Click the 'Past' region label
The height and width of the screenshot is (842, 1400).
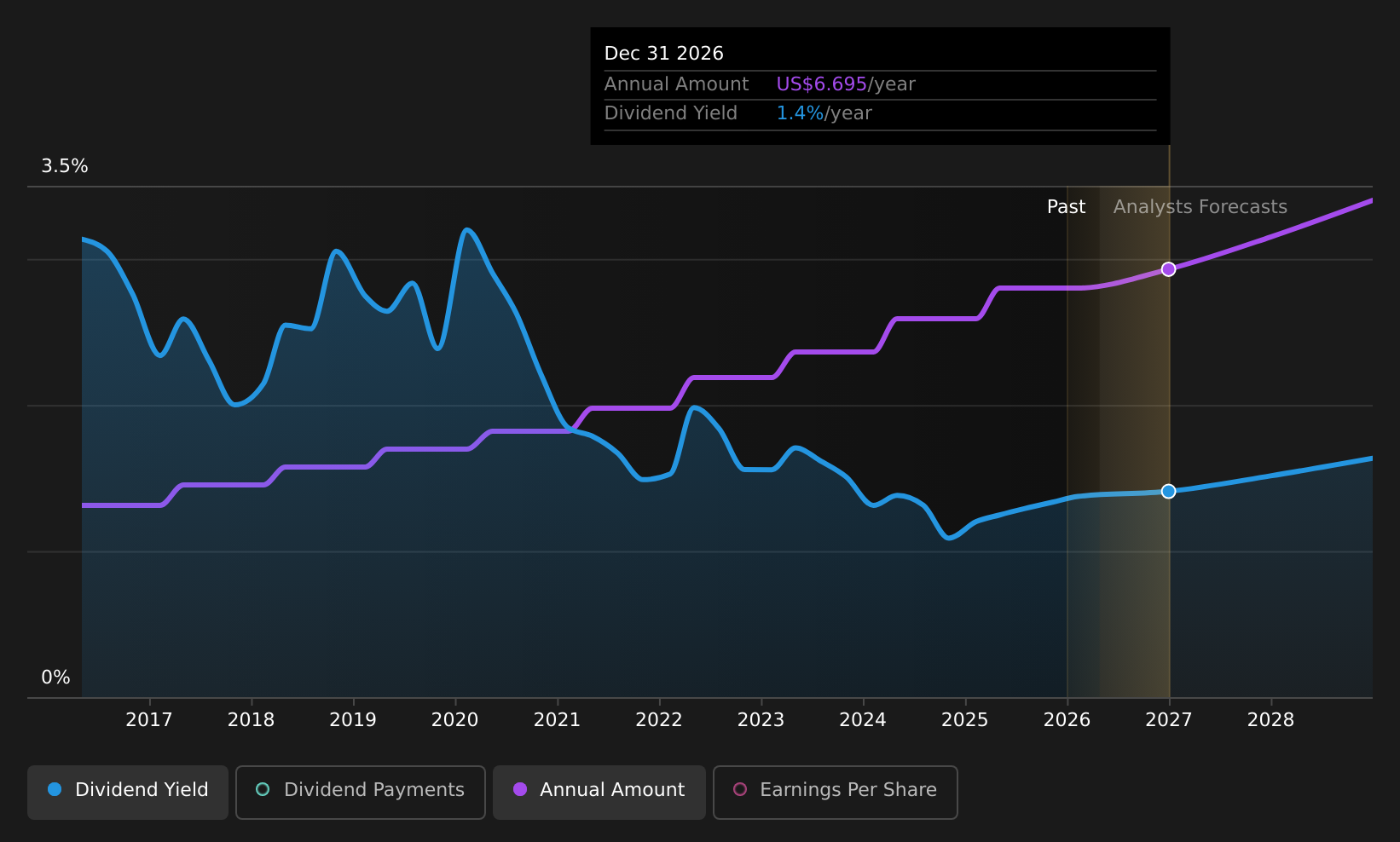coord(1066,207)
